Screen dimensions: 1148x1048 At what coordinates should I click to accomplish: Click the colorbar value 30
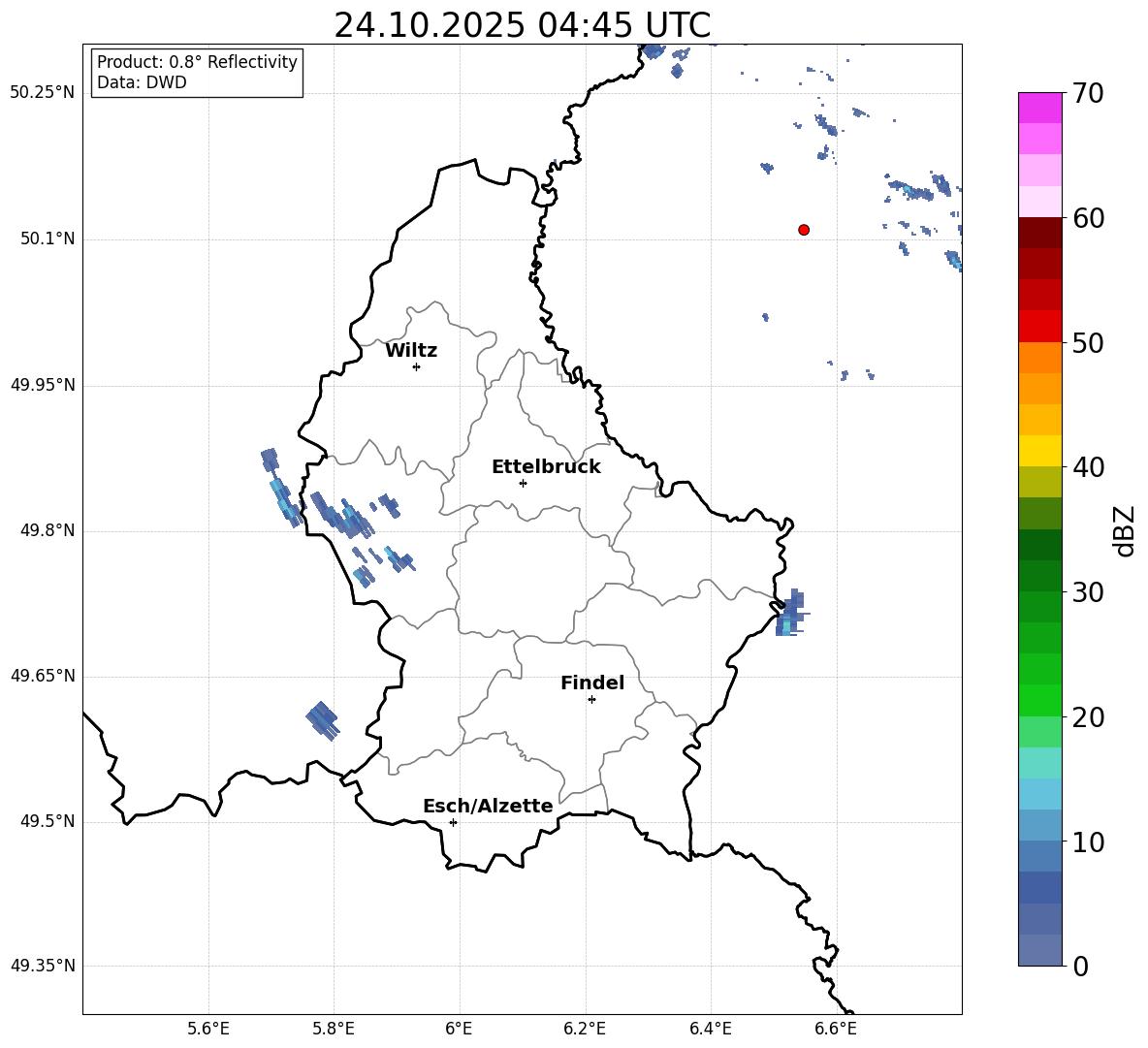click(x=1089, y=592)
